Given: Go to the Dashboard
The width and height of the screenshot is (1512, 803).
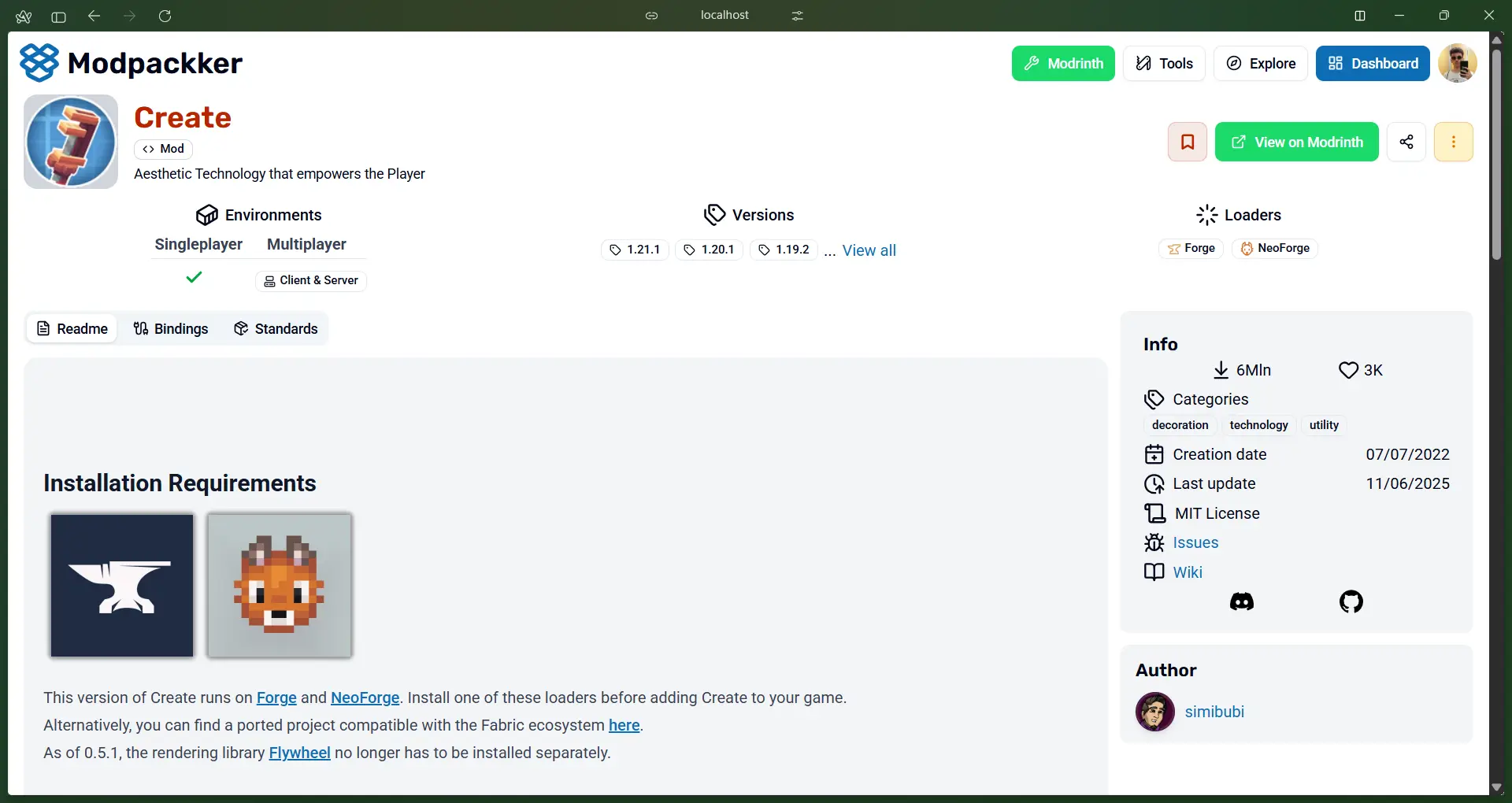Looking at the screenshot, I should coord(1373,63).
